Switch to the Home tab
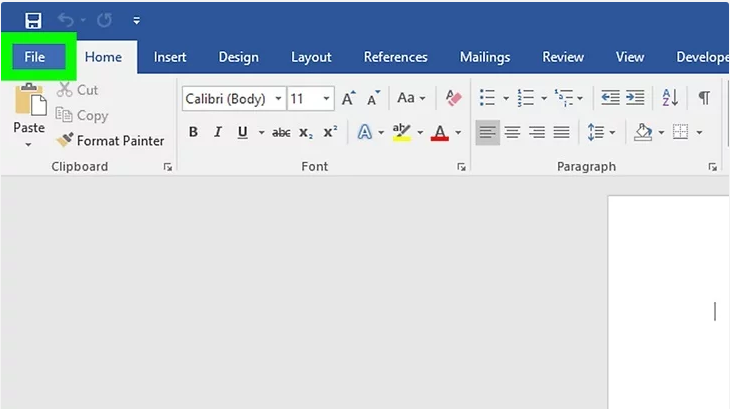Screen dimensions: 730x409 103,57
